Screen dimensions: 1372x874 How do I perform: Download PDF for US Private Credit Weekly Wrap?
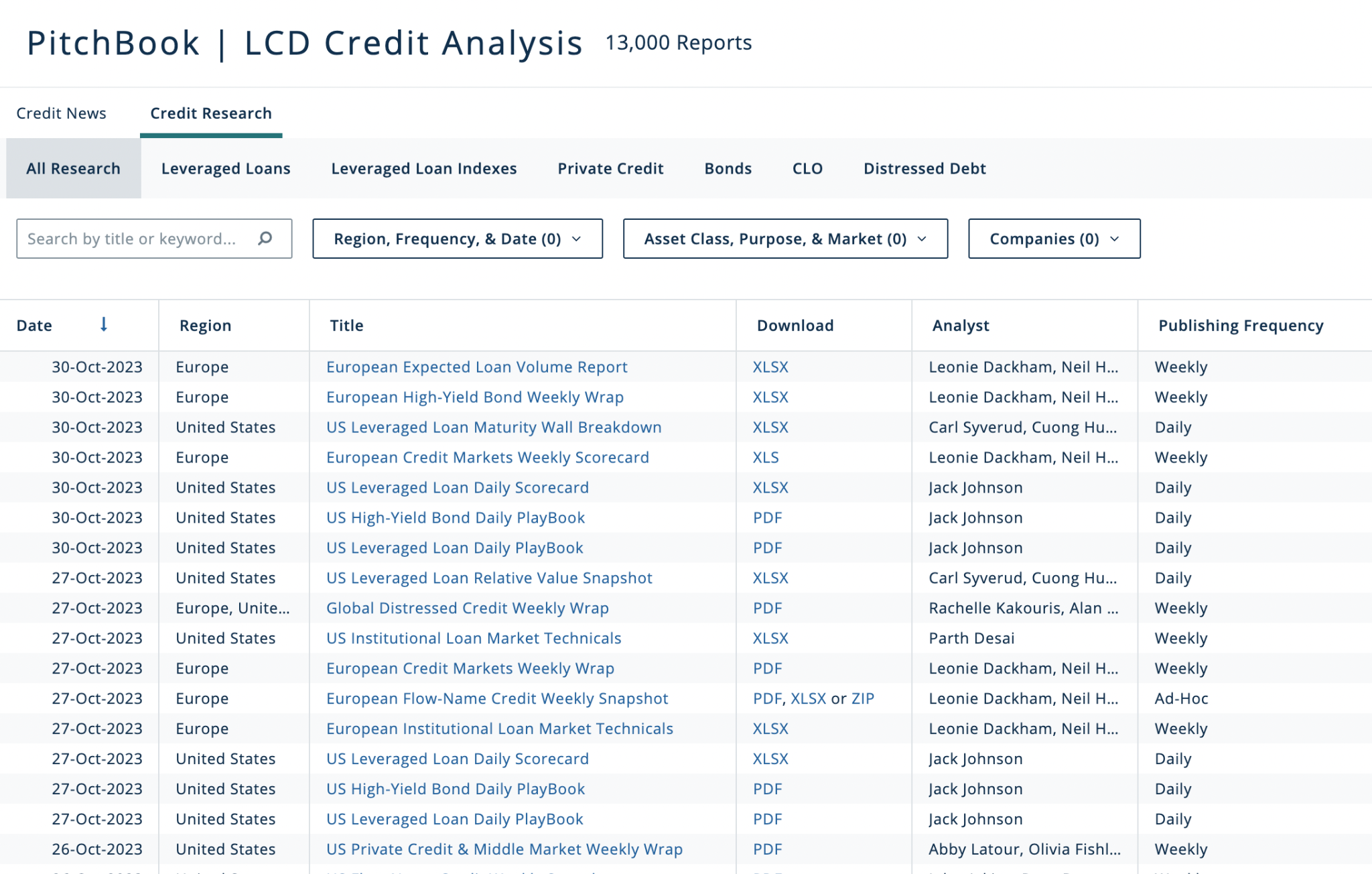click(768, 850)
